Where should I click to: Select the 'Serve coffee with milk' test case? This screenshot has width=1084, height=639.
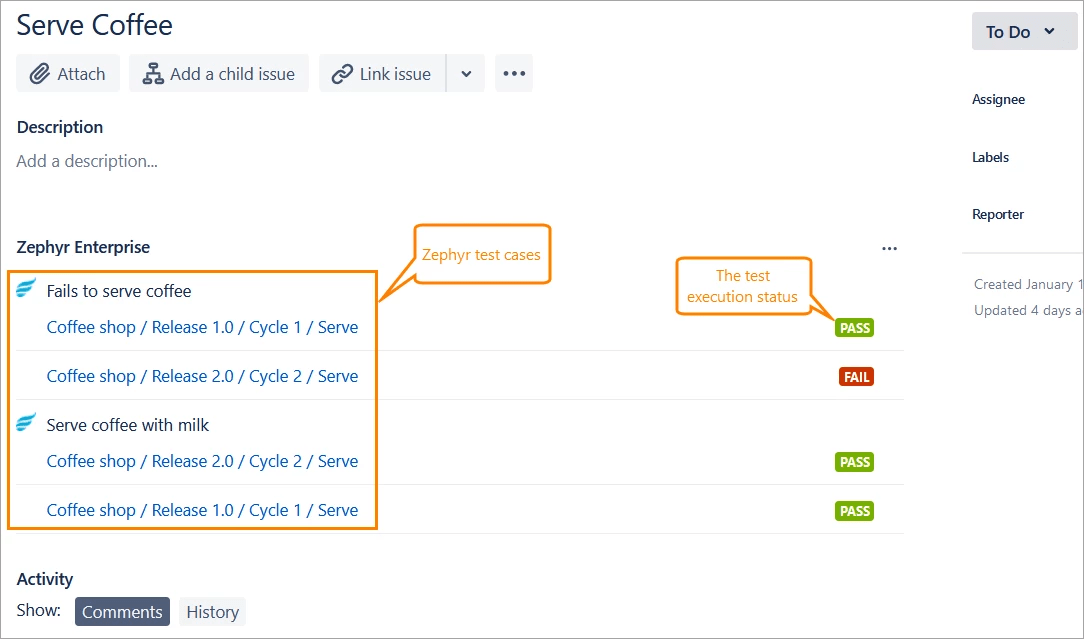[128, 425]
